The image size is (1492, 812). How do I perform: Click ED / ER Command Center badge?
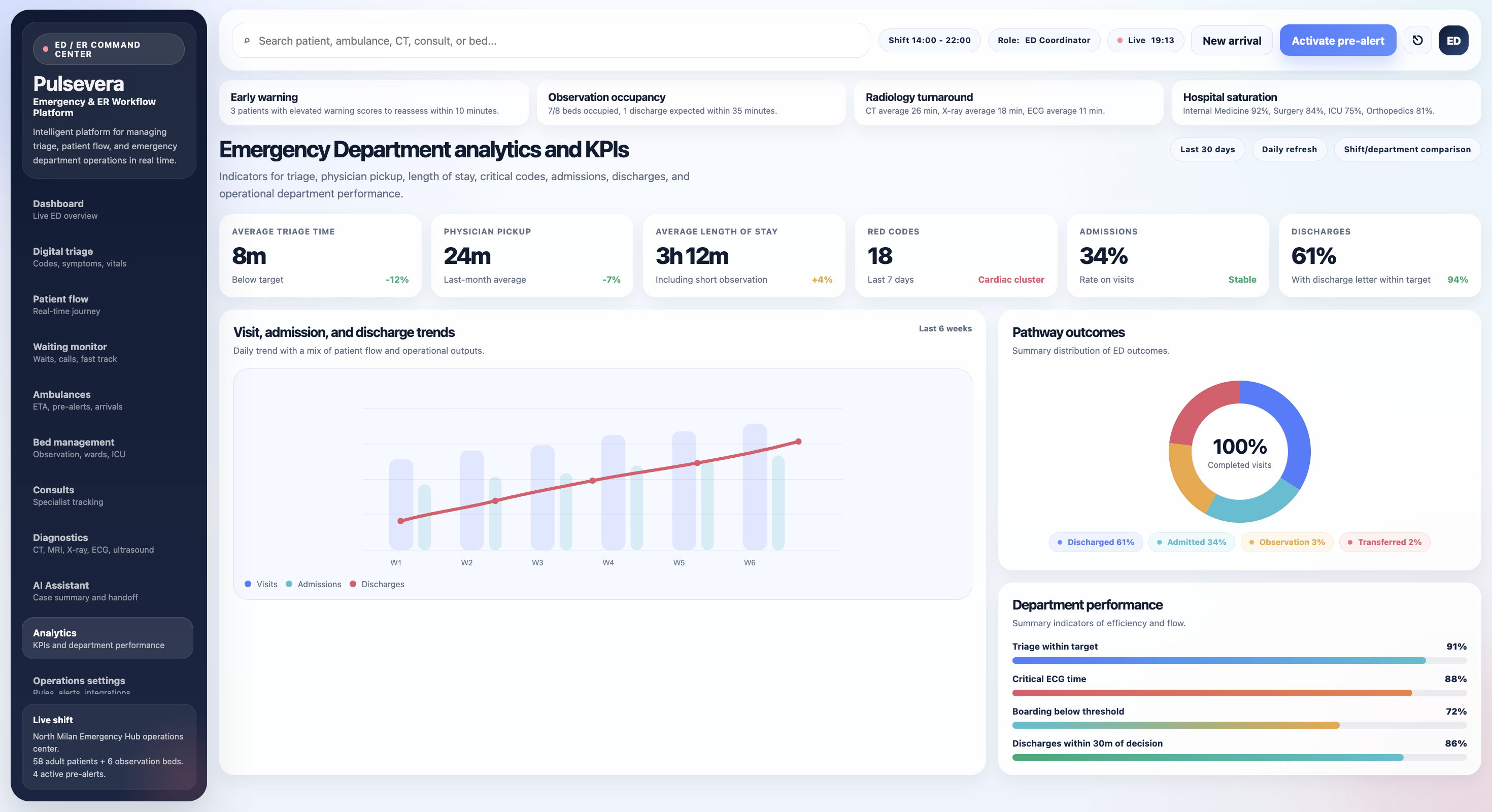click(x=109, y=49)
